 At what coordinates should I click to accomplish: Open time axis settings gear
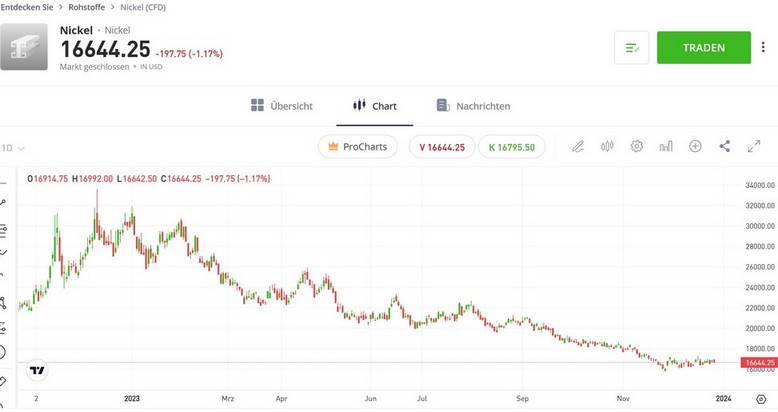(760, 398)
